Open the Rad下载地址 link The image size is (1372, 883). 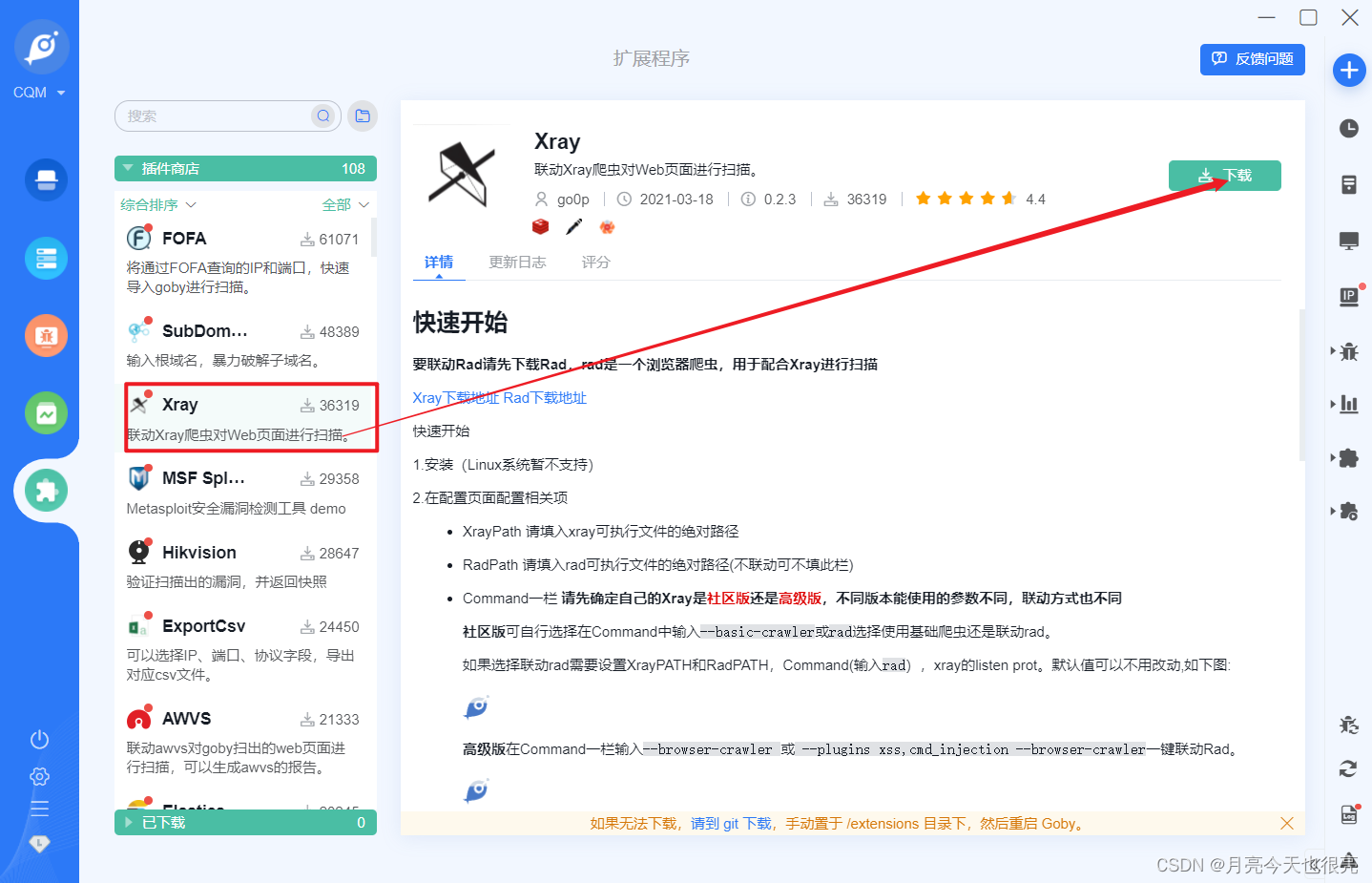[x=545, y=398]
